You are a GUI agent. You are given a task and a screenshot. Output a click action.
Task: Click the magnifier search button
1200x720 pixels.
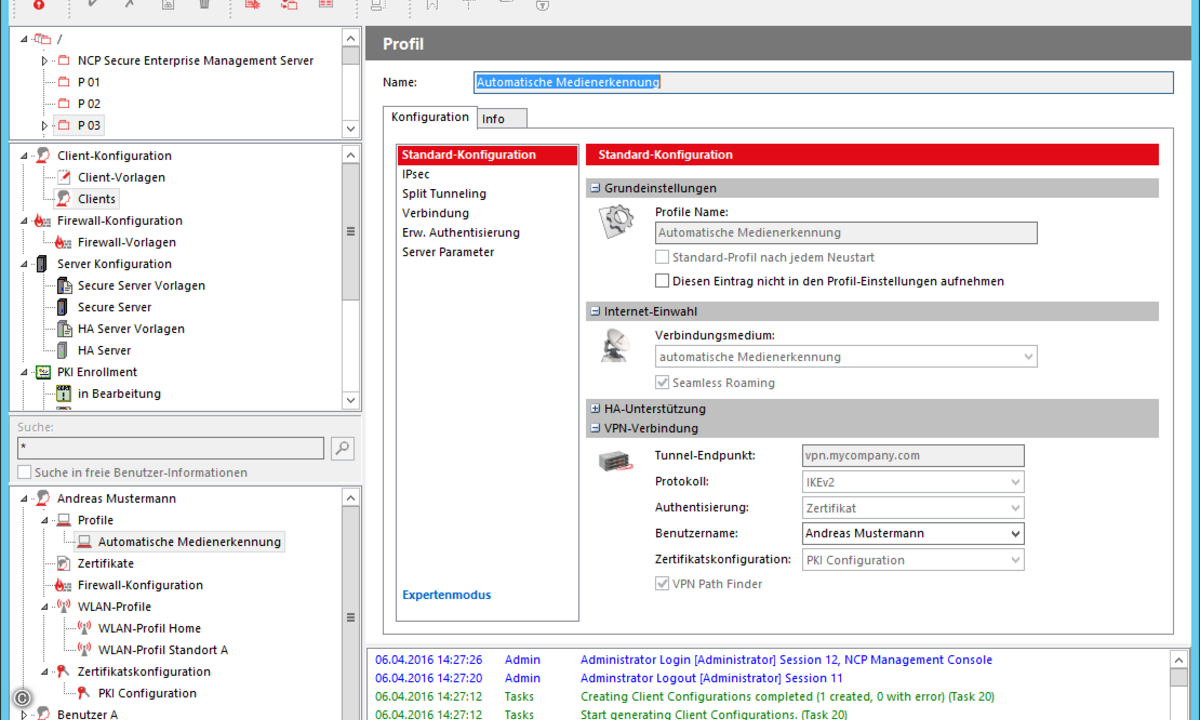pos(342,448)
